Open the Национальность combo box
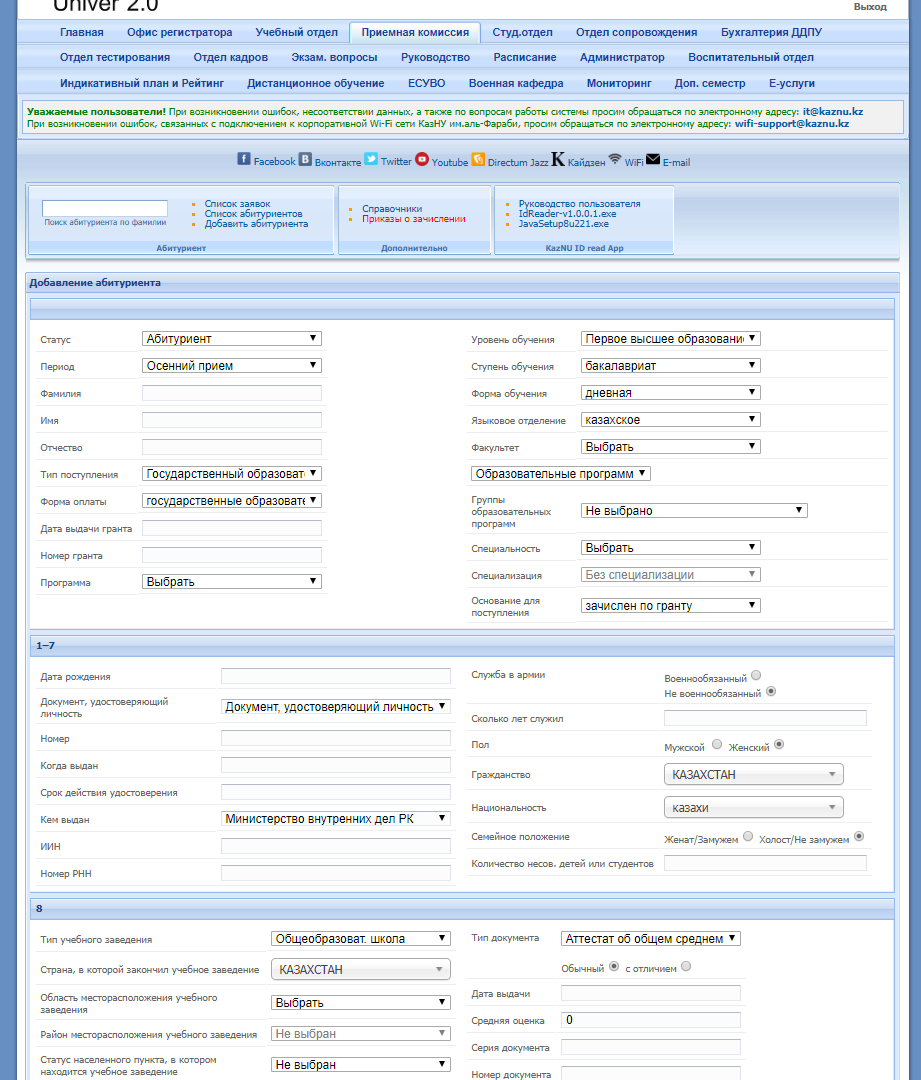Viewport: 921px width, 1080px height. point(754,807)
